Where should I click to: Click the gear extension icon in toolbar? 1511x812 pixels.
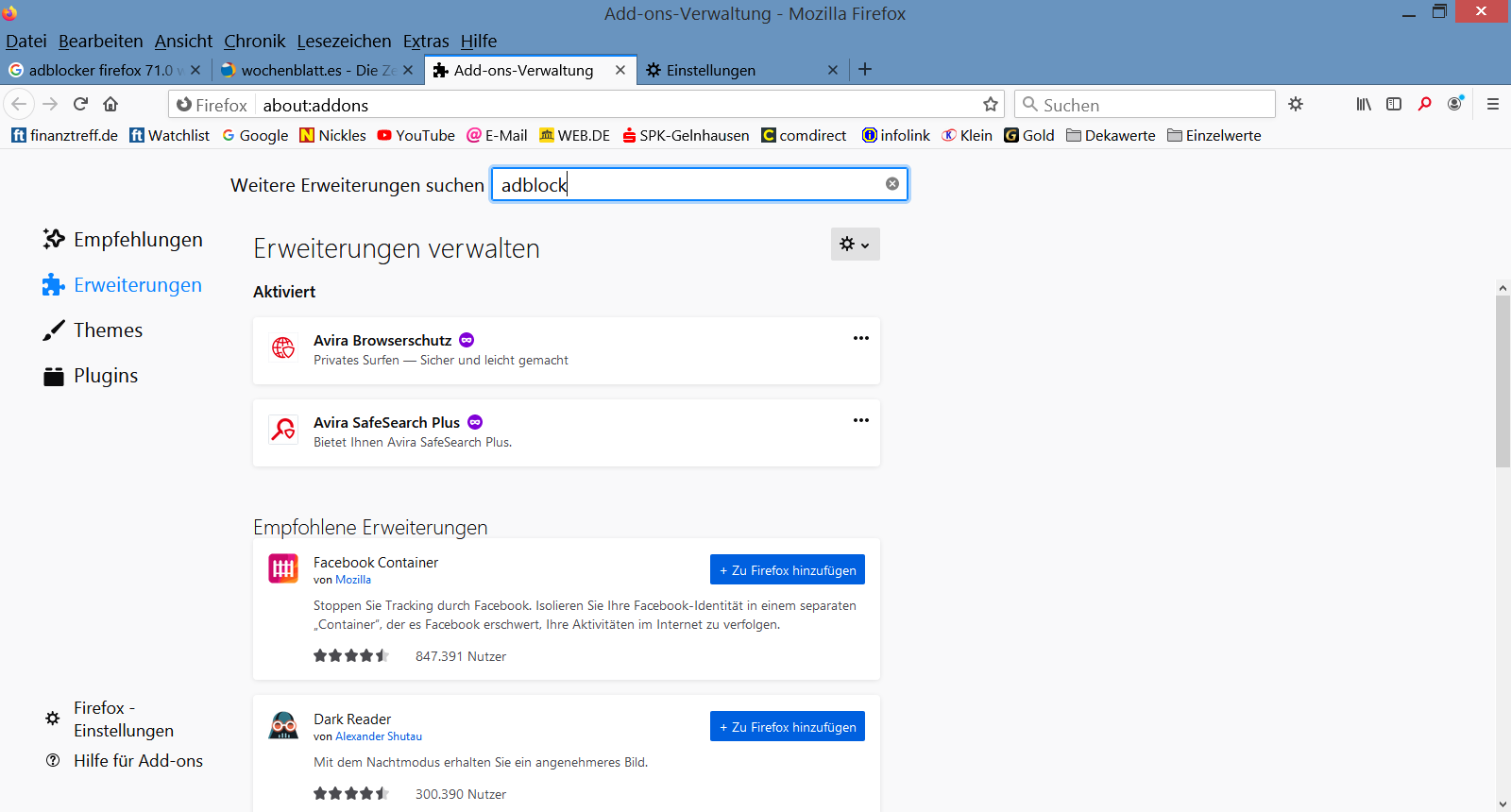[x=1296, y=104]
